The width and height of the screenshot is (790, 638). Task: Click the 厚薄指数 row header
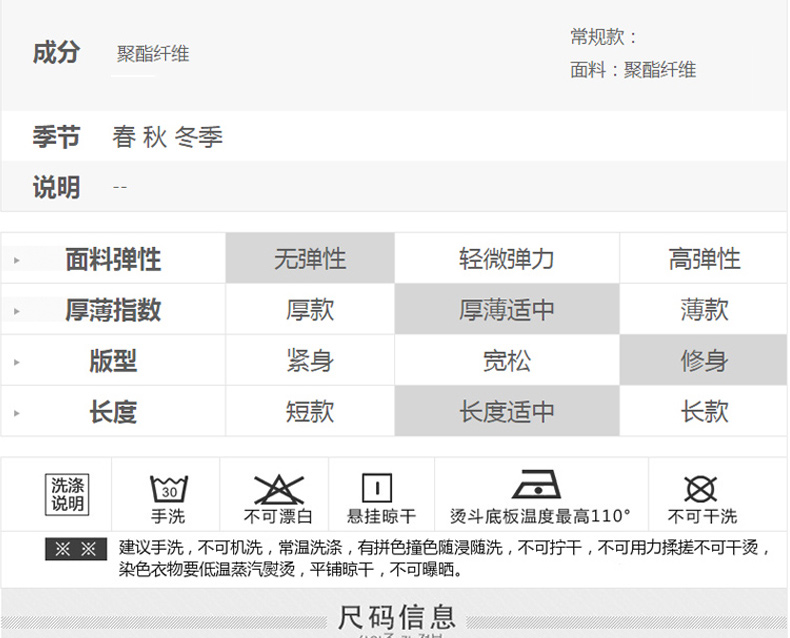pyautogui.click(x=113, y=310)
